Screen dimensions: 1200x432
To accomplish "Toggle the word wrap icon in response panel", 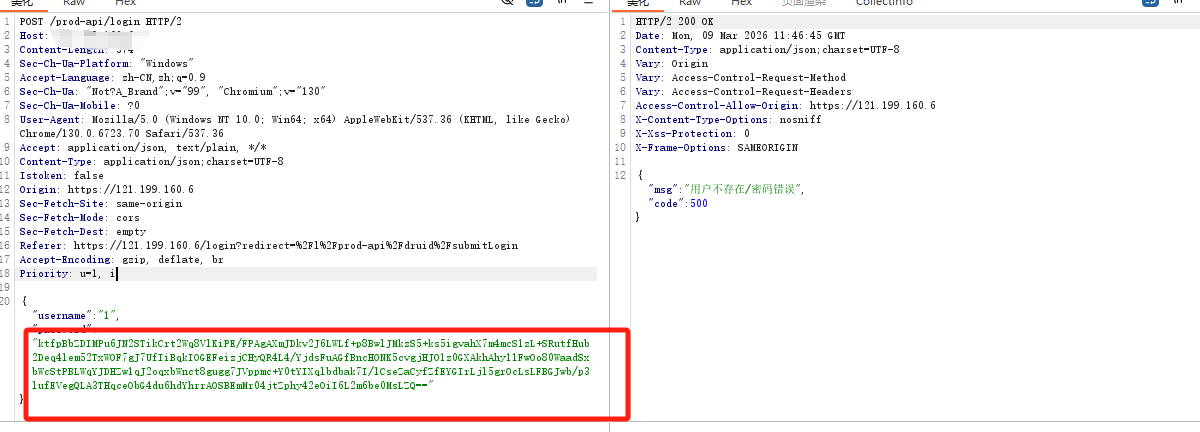I will pyautogui.click(x=1148, y=3).
